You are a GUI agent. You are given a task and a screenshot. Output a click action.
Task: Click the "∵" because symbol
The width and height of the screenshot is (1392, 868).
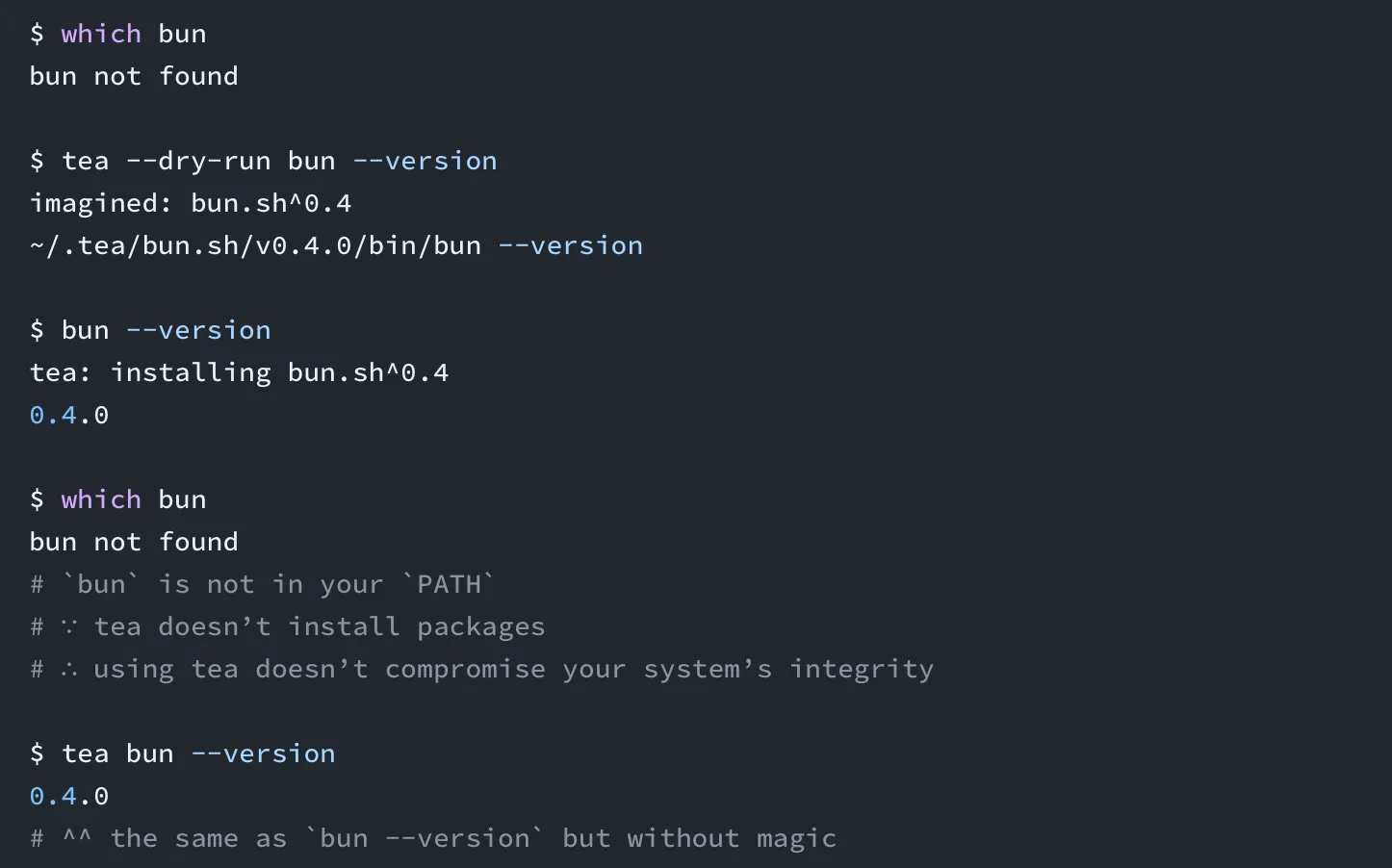[69, 626]
